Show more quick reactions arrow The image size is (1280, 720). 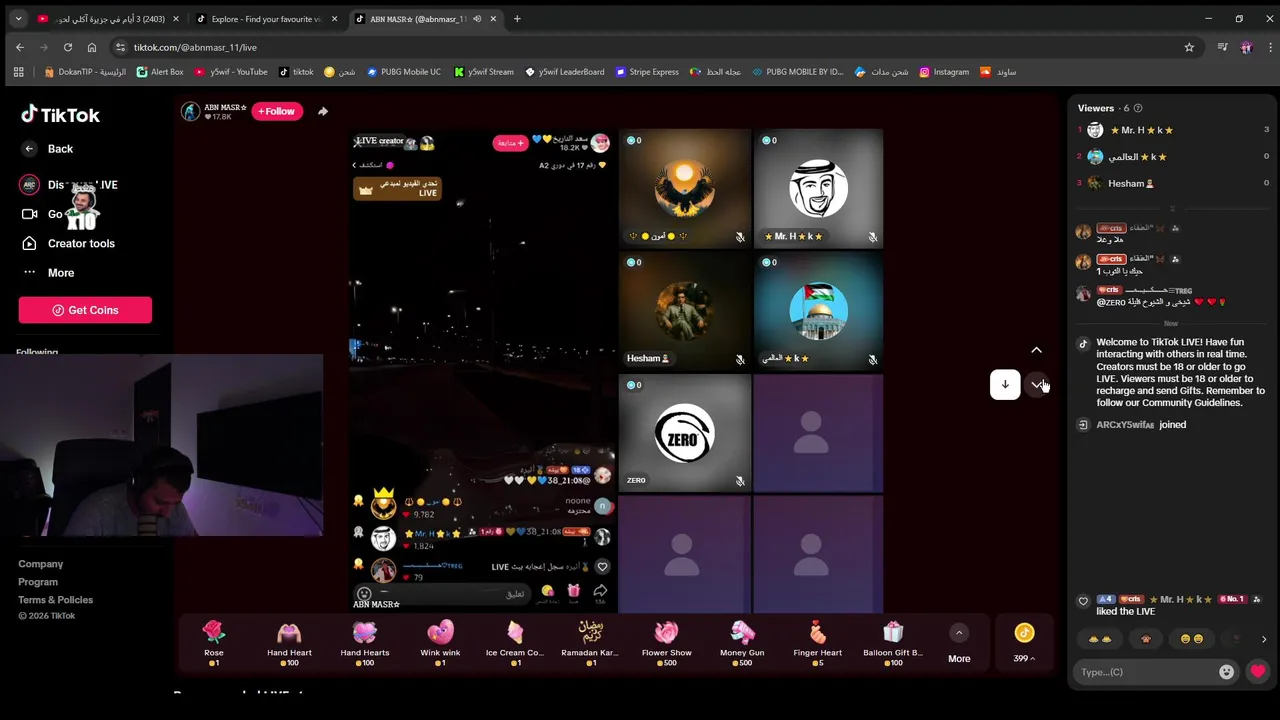(1263, 639)
